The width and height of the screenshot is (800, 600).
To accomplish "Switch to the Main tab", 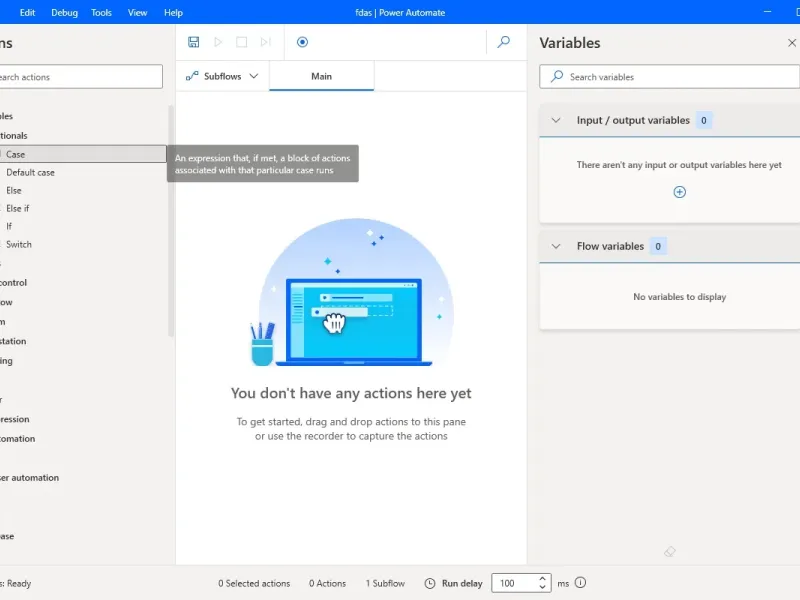I will [321, 76].
